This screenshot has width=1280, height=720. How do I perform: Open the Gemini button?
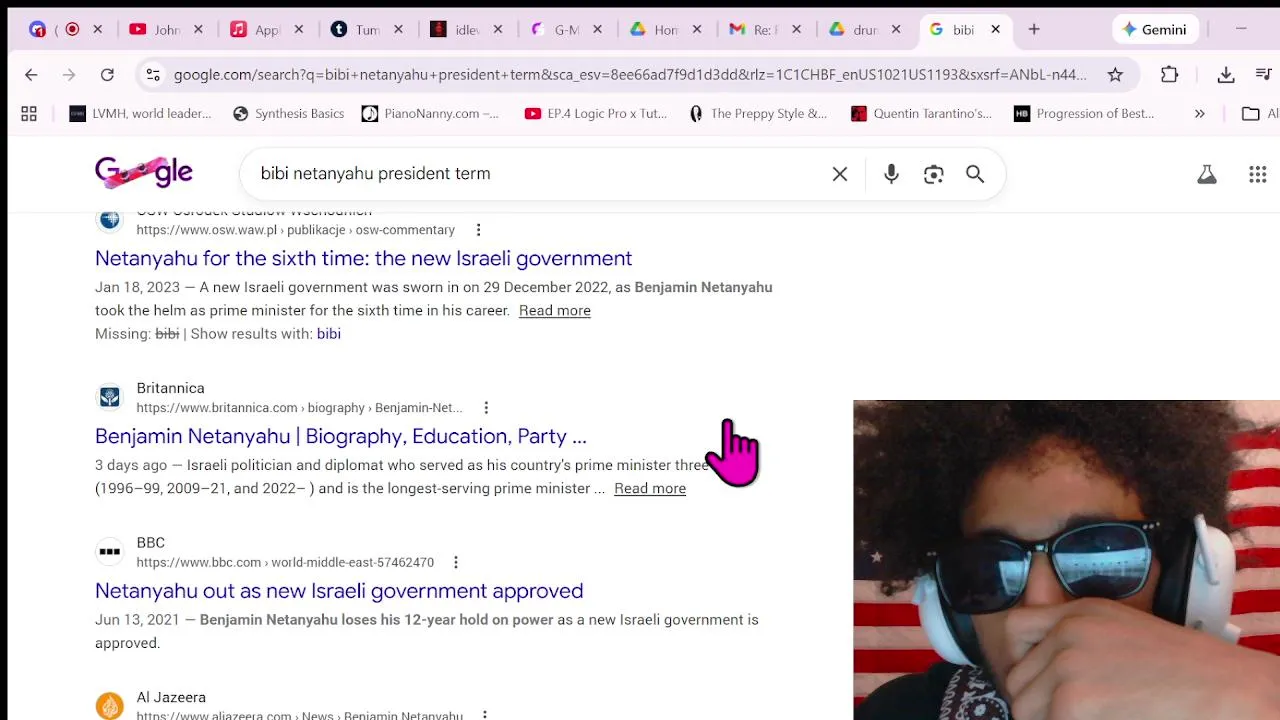point(1153,30)
